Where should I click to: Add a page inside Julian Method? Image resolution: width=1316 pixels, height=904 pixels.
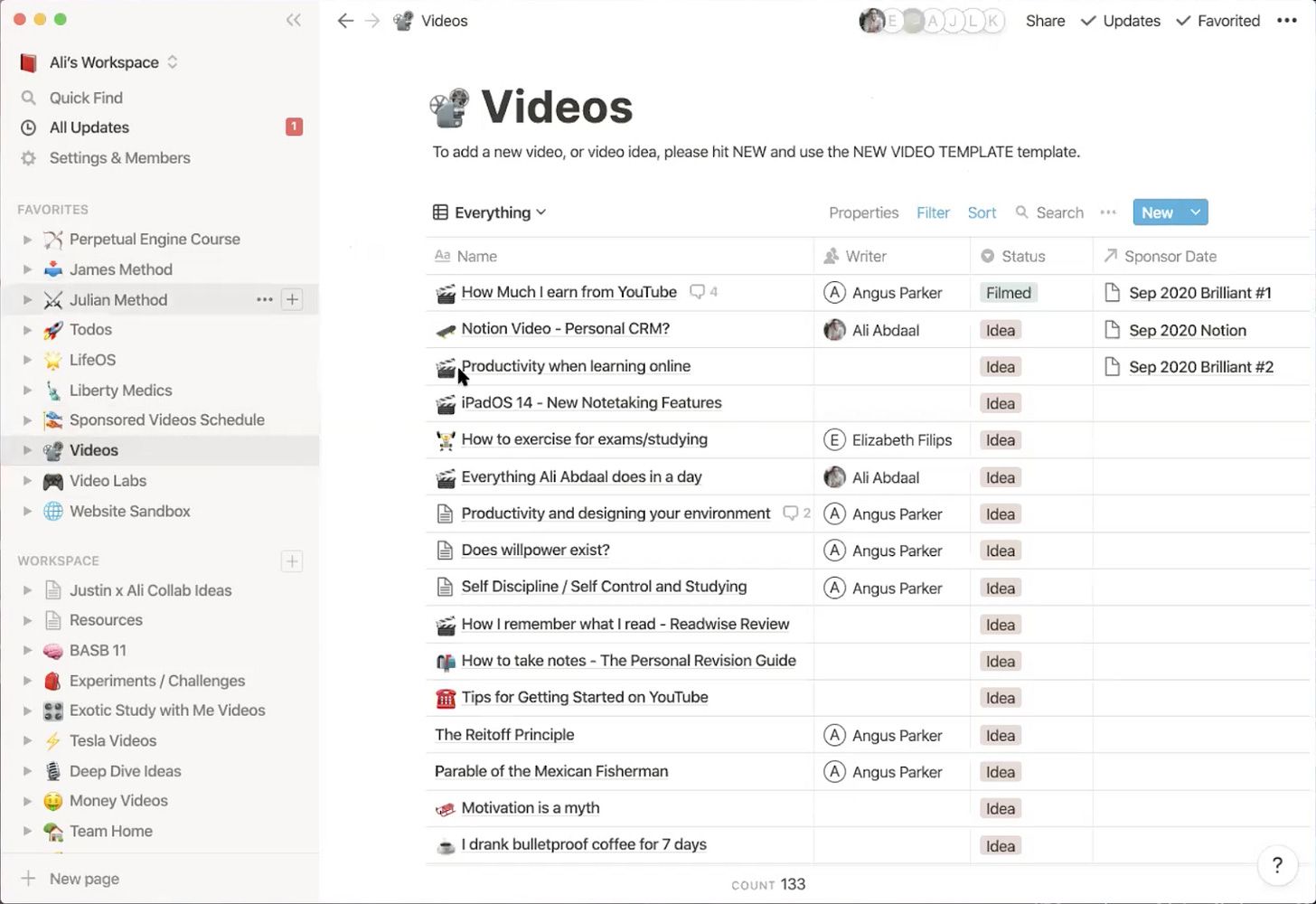click(x=292, y=299)
